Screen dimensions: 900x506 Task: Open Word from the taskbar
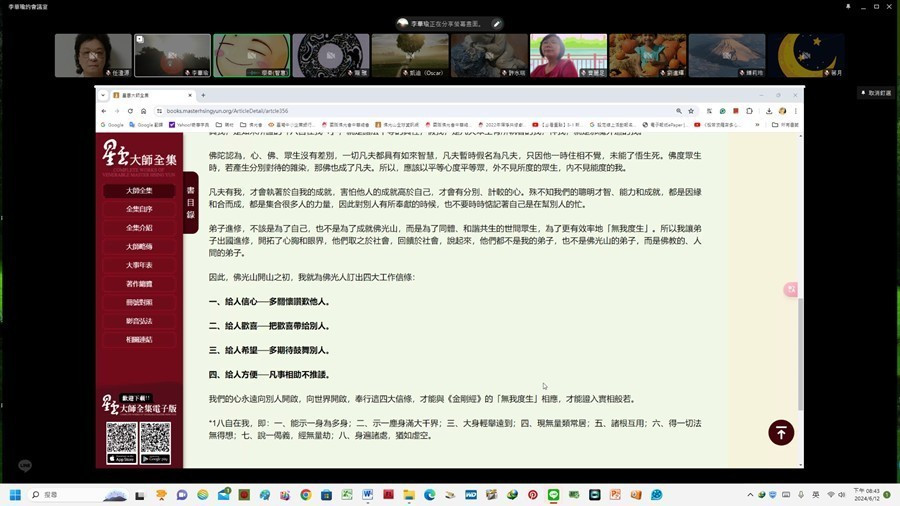pos(367,495)
